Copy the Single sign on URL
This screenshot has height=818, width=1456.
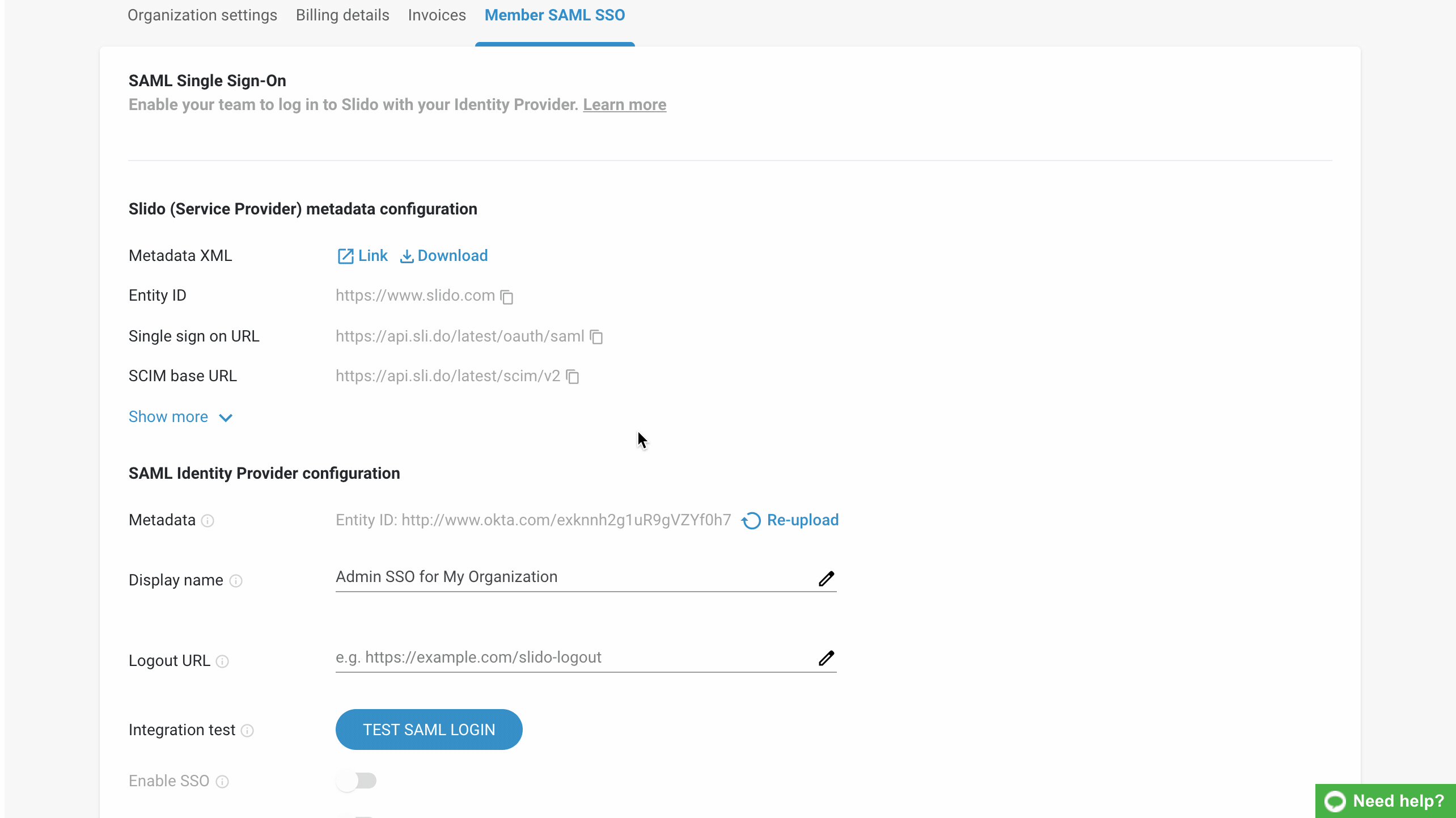coord(596,337)
